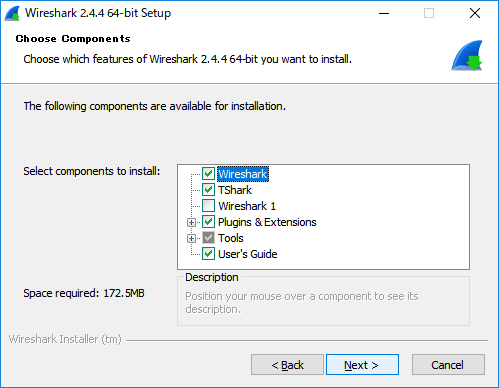
Task: Toggle the Tools checkbox
Action: click(208, 238)
